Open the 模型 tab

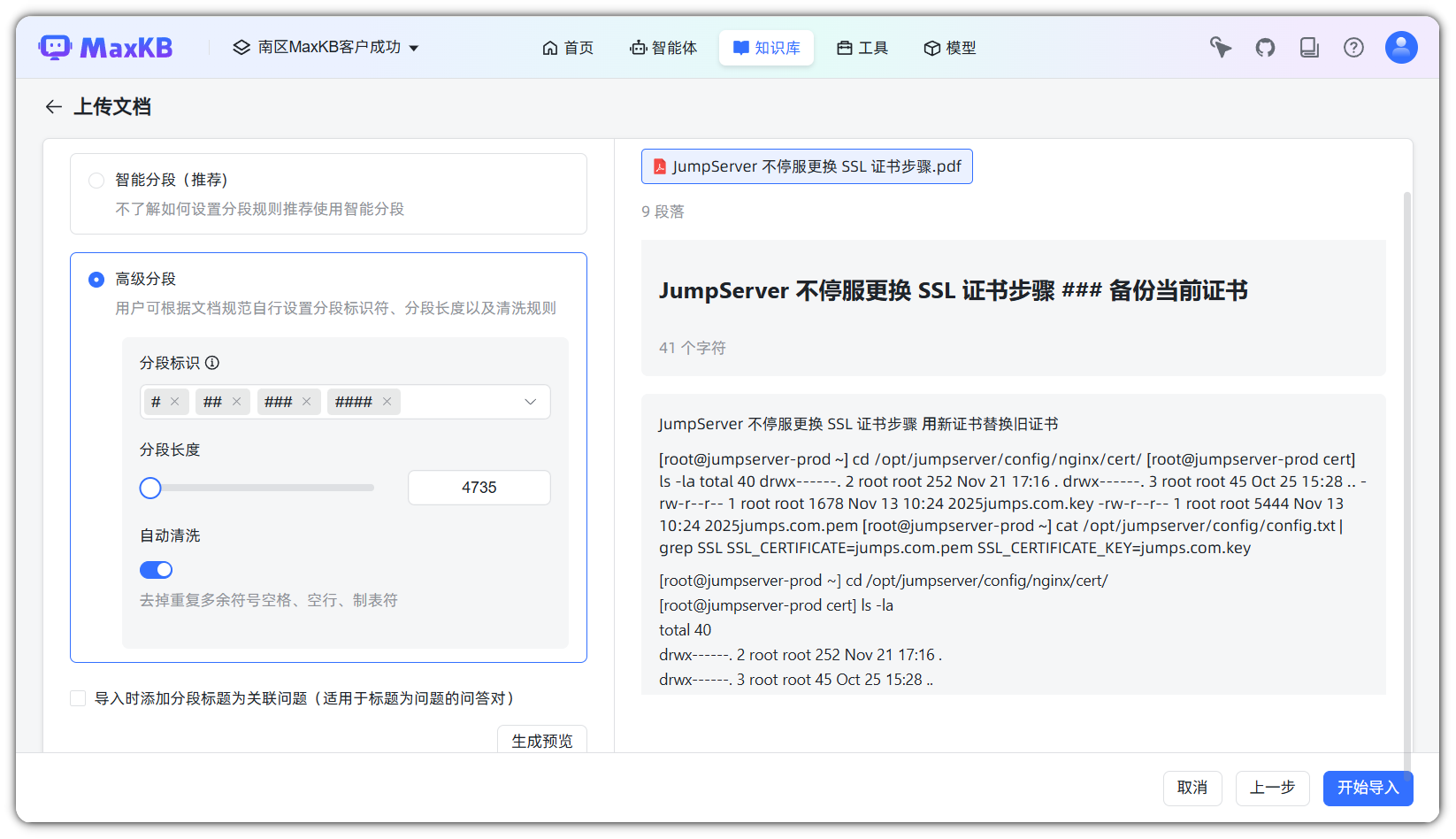(950, 48)
